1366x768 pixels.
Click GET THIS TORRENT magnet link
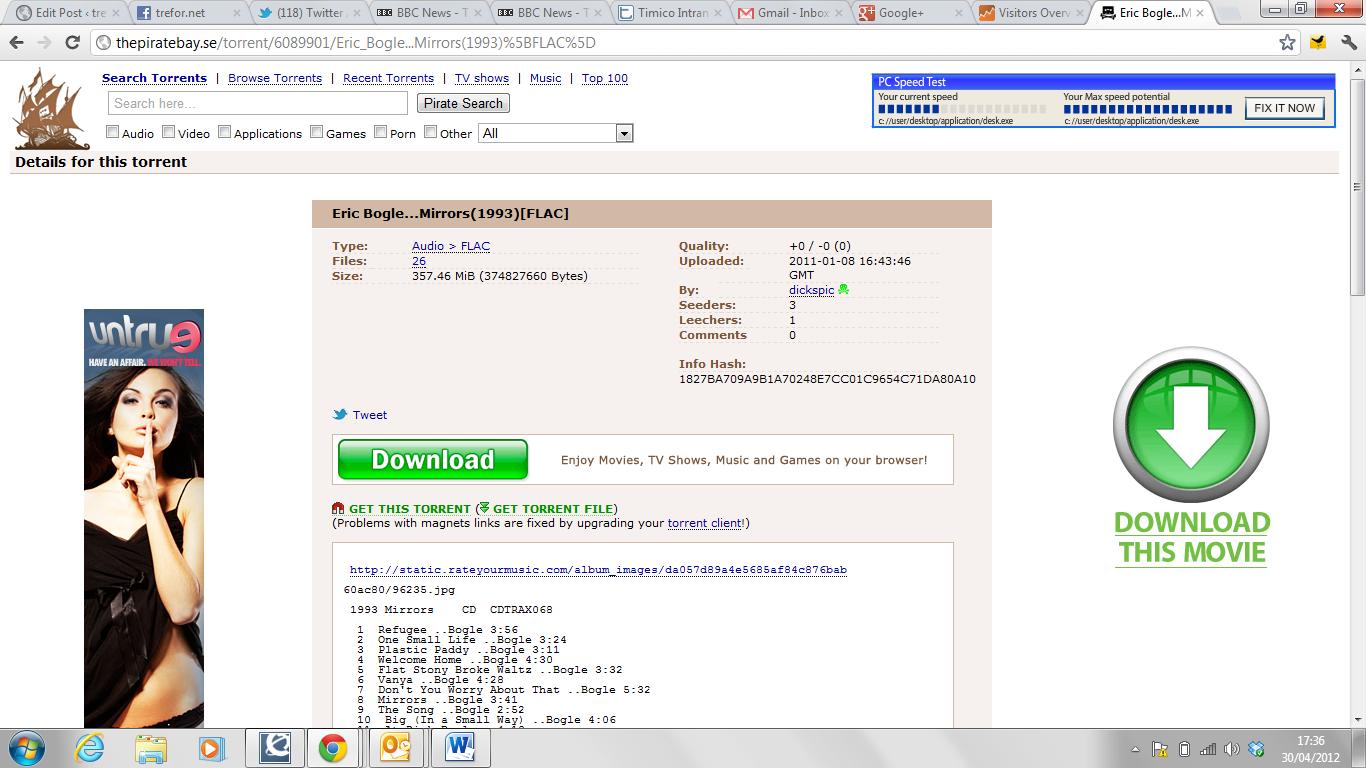pyautogui.click(x=410, y=509)
